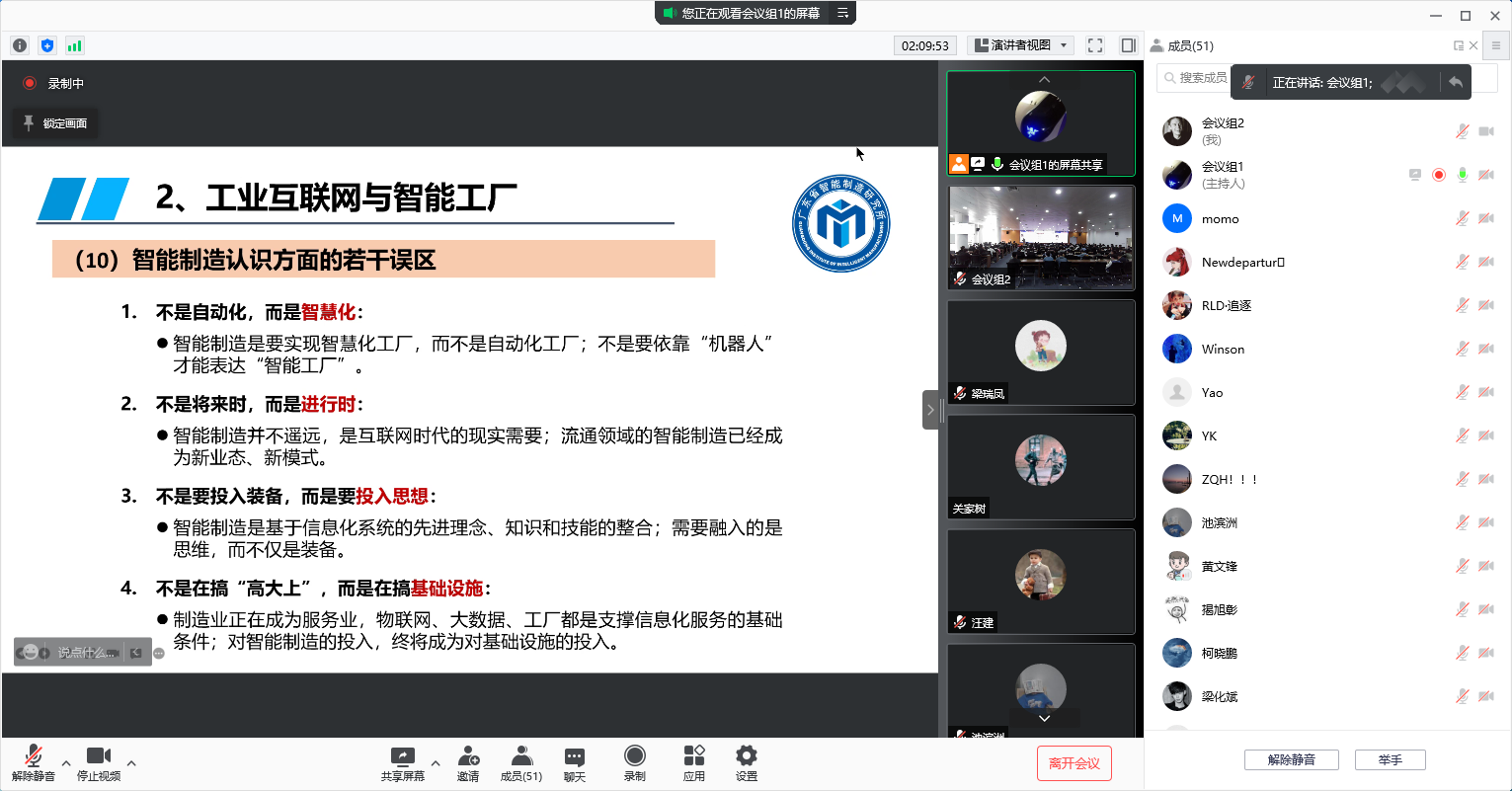Click the 邀请 invite icon

468,763
